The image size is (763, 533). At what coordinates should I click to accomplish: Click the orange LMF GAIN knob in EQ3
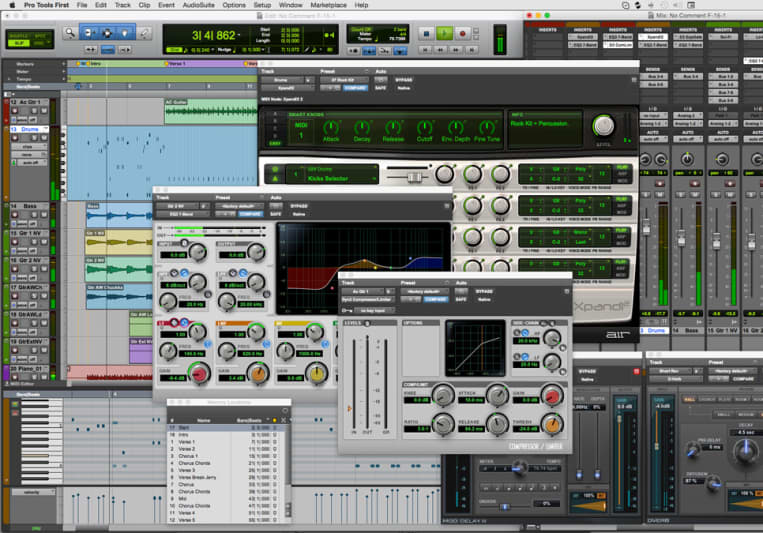click(x=258, y=374)
